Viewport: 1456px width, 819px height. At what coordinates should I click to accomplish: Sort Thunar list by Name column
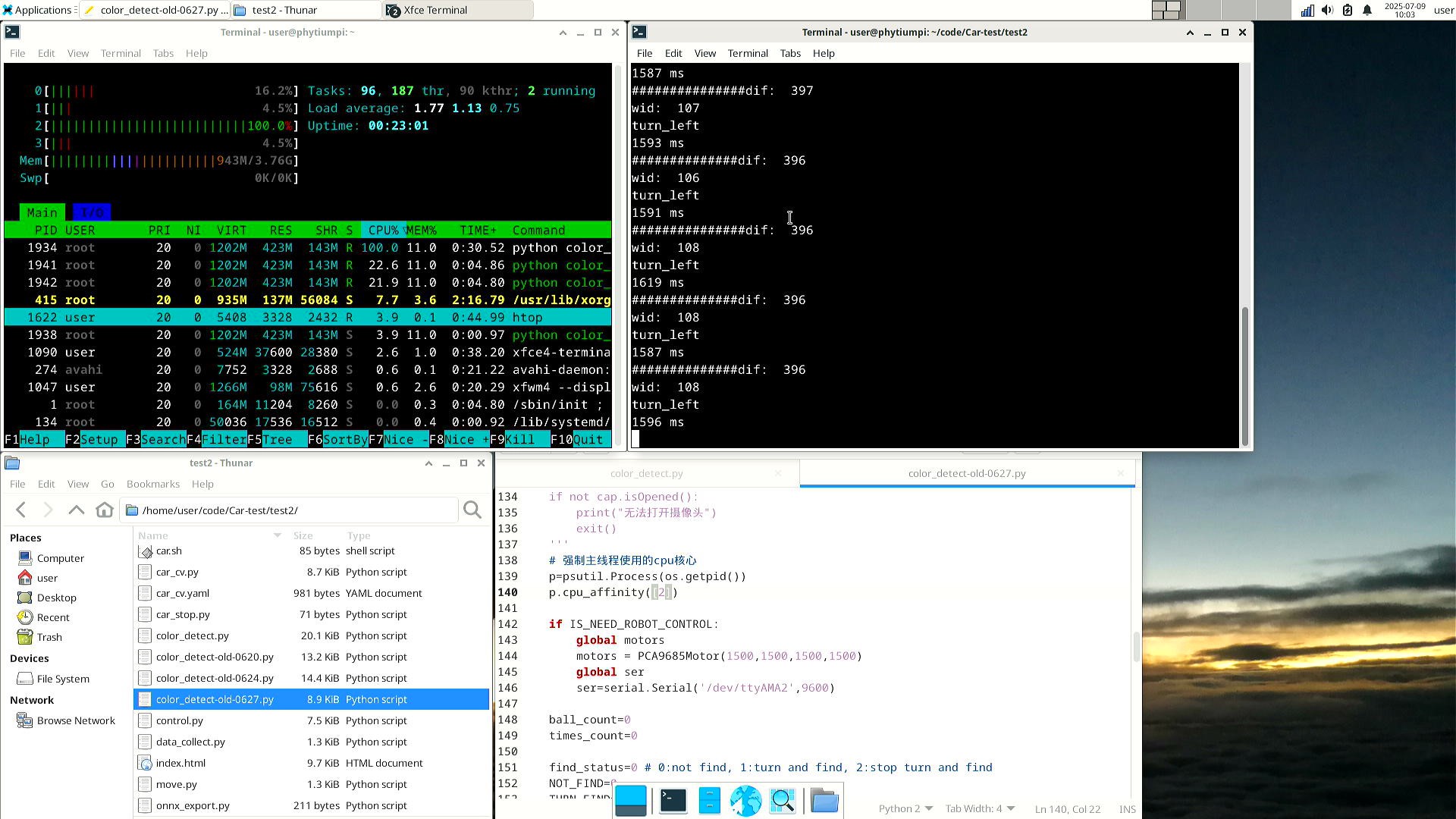point(209,535)
